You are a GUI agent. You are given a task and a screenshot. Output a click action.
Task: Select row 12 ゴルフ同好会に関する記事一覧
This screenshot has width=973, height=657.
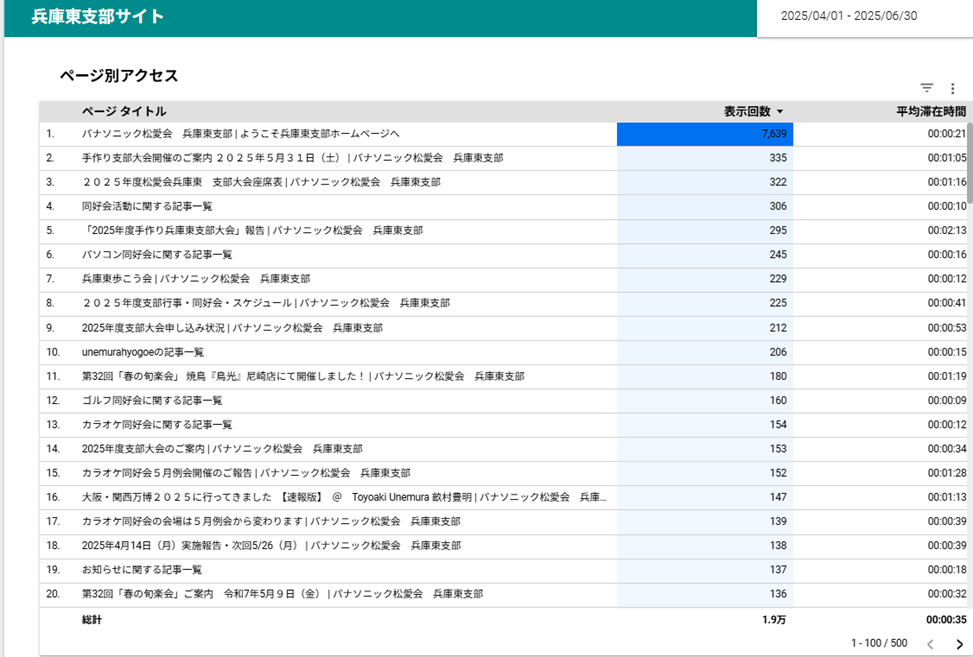152,400
